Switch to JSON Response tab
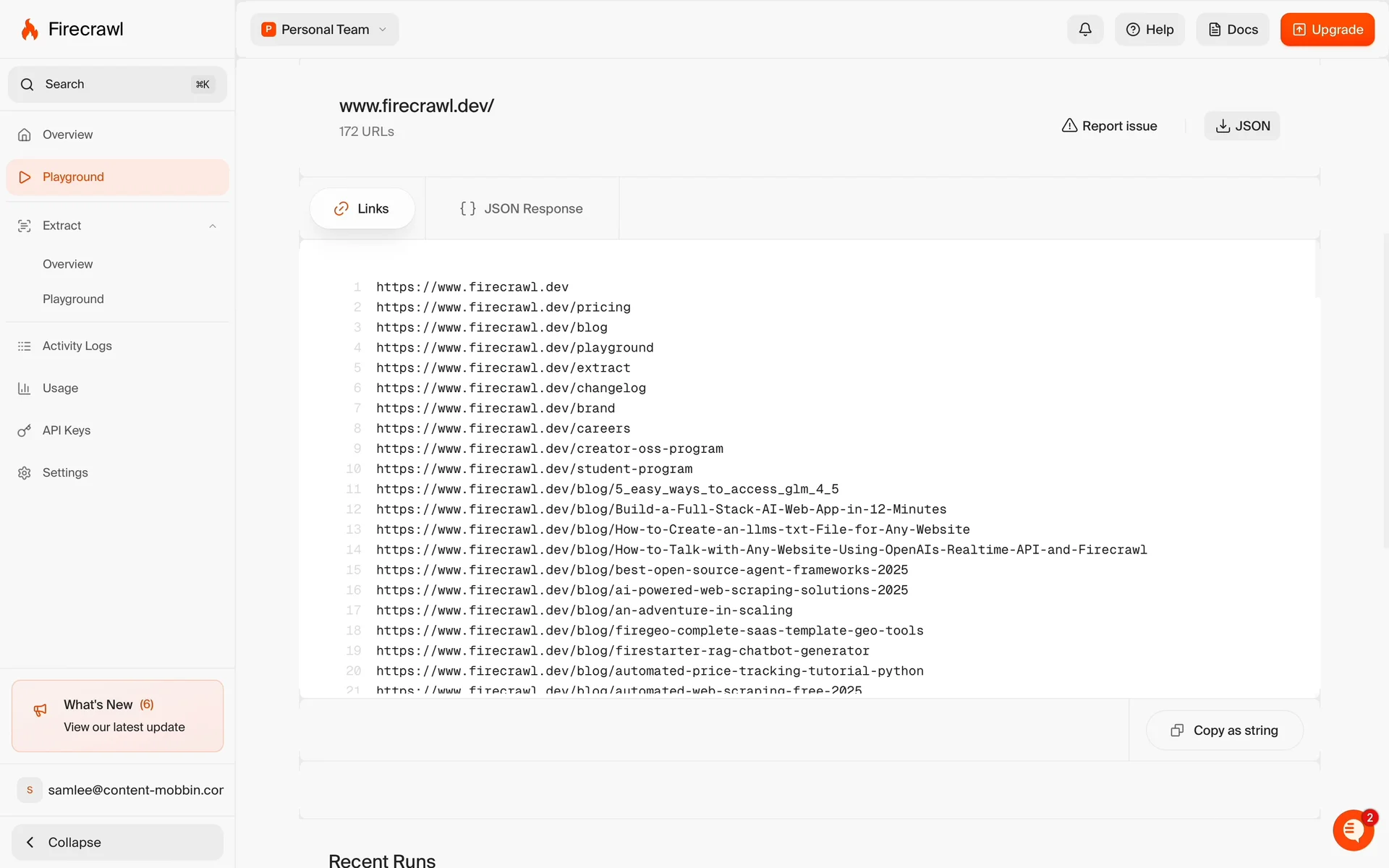 521,209
